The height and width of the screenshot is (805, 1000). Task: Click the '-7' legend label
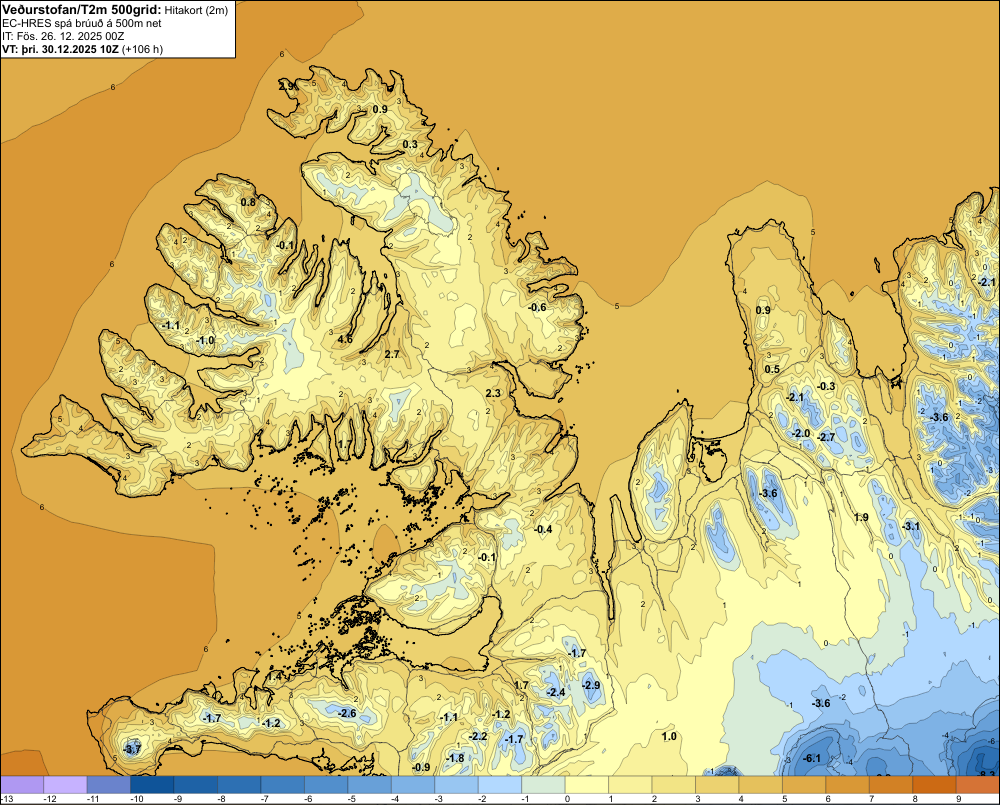pyautogui.click(x=267, y=799)
